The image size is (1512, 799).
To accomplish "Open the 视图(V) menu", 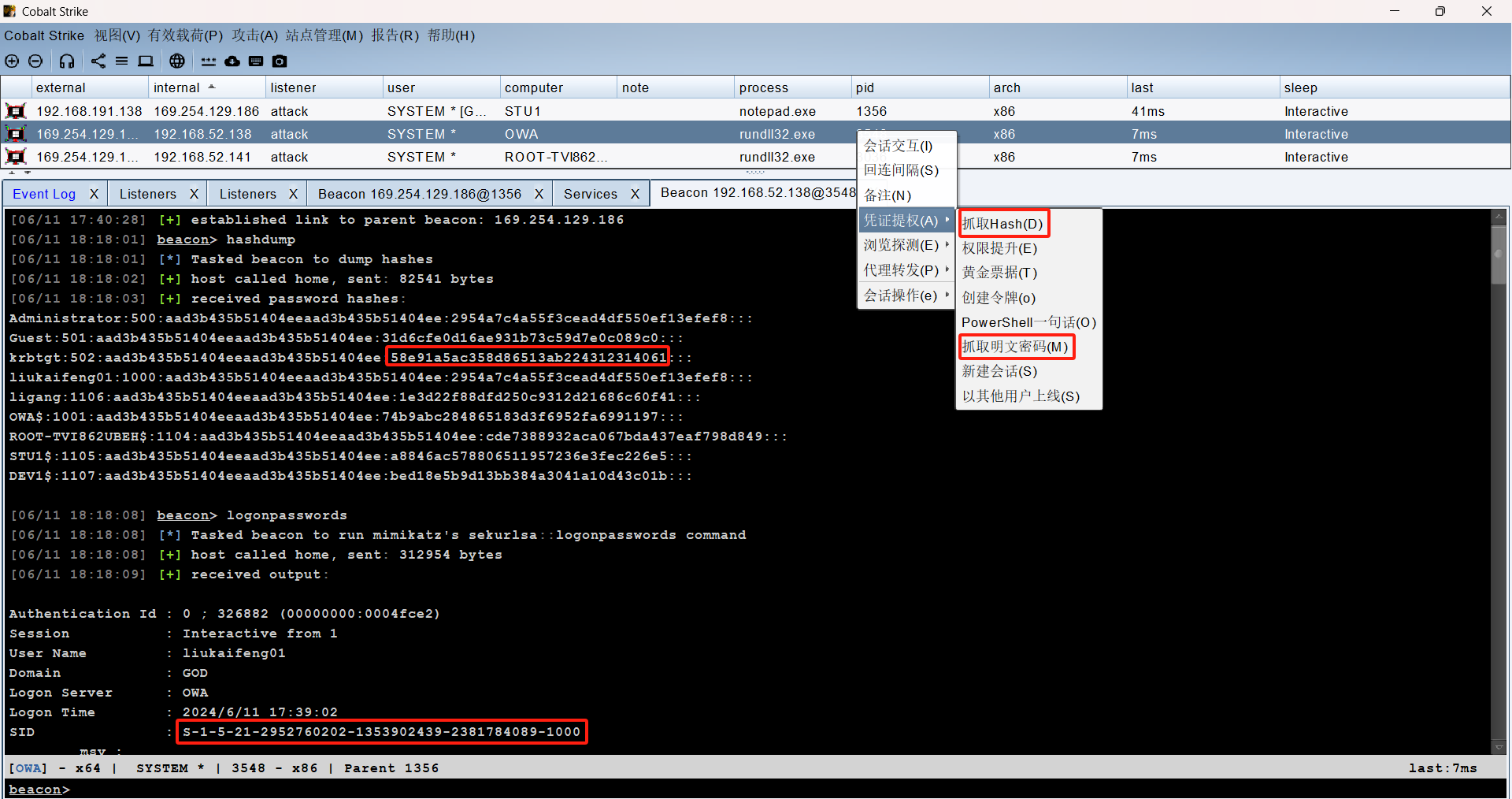I will pyautogui.click(x=117, y=35).
